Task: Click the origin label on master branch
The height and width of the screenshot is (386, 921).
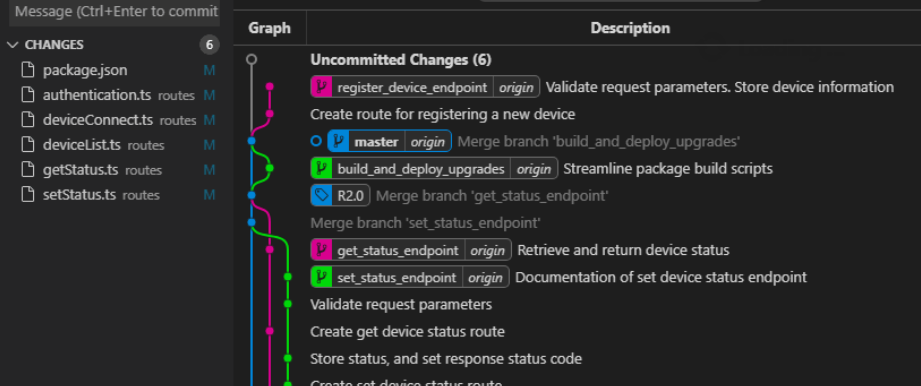Action: [428, 142]
